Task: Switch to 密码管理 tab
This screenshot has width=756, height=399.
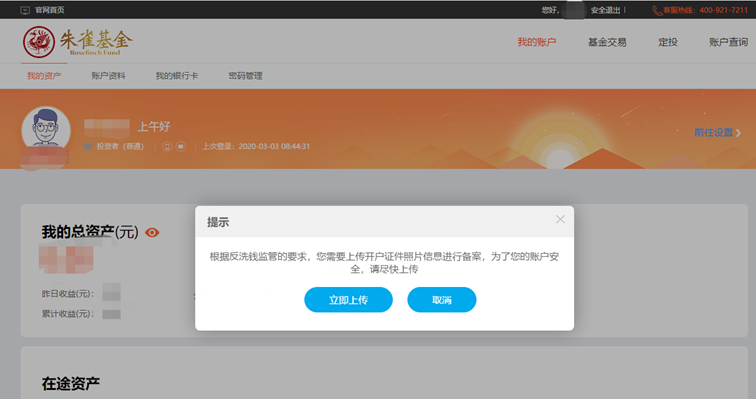Action: (x=245, y=76)
